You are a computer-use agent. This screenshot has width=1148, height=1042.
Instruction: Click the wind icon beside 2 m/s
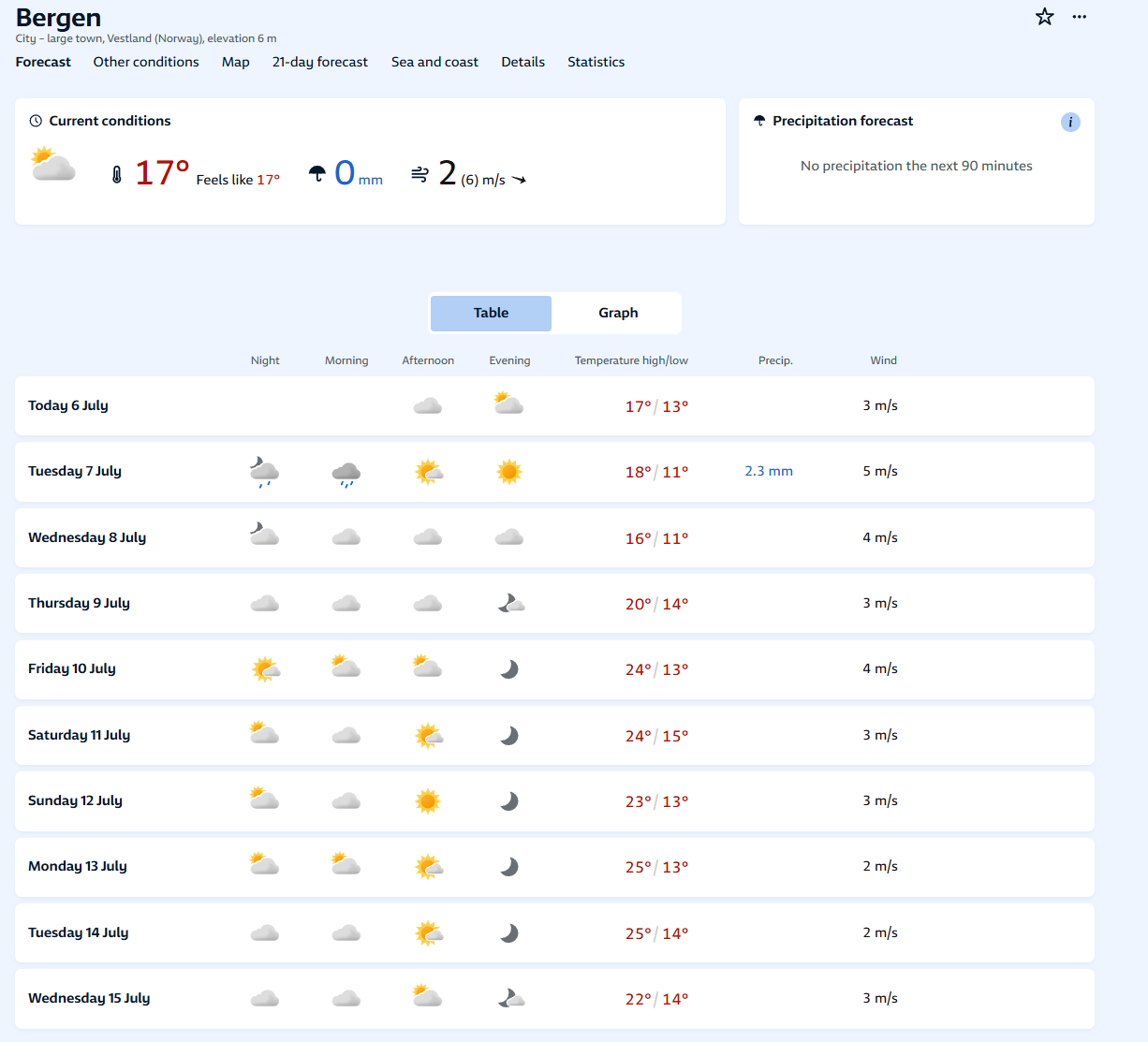coord(419,174)
